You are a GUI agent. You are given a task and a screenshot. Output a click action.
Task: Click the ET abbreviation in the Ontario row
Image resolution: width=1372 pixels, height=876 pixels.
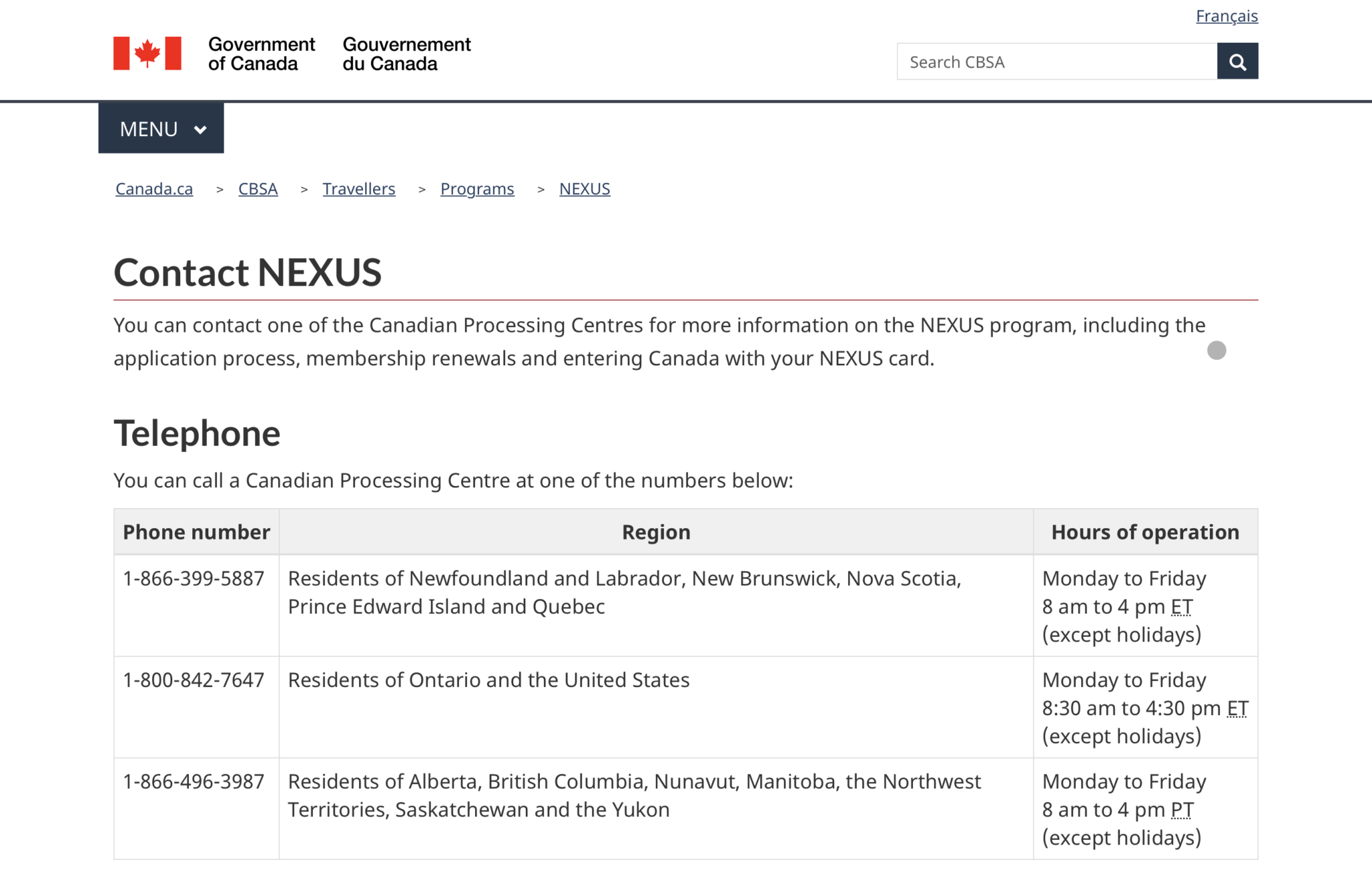coord(1237,708)
